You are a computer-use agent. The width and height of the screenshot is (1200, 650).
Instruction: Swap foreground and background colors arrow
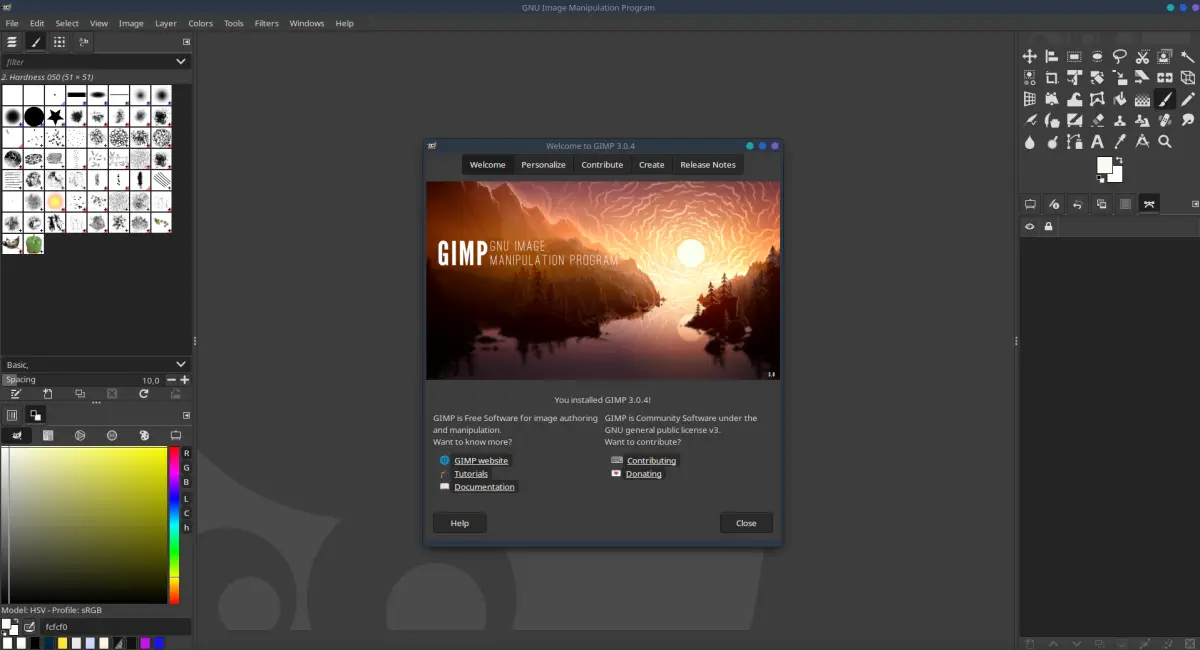[x=1119, y=160]
